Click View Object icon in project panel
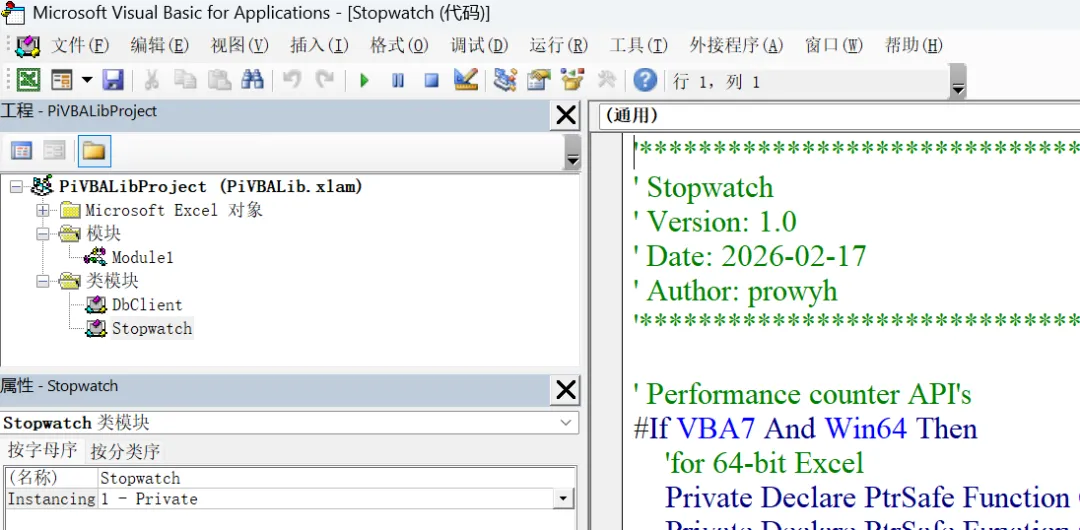This screenshot has height=530, width=1080. 54,151
